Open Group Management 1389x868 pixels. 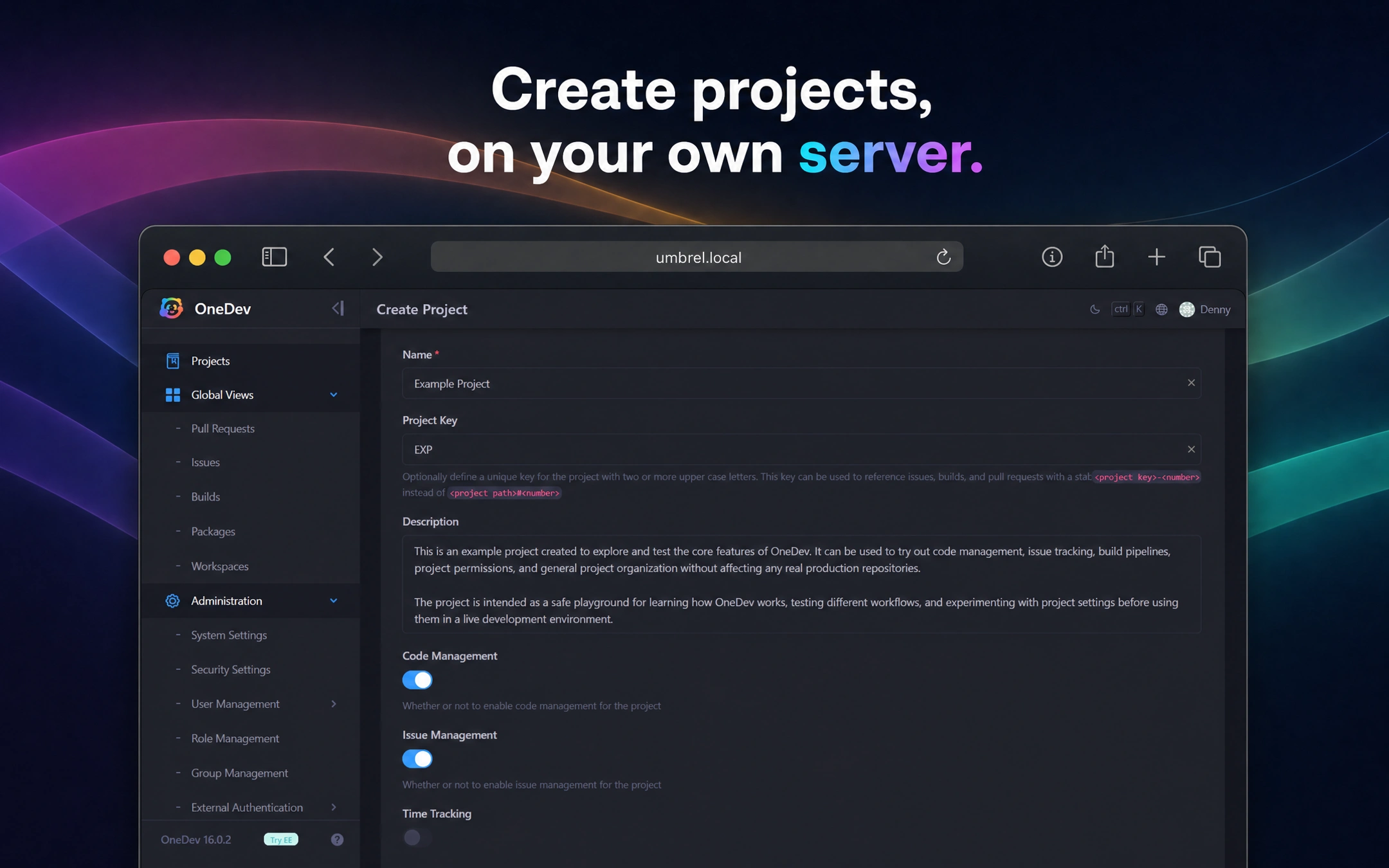(239, 773)
